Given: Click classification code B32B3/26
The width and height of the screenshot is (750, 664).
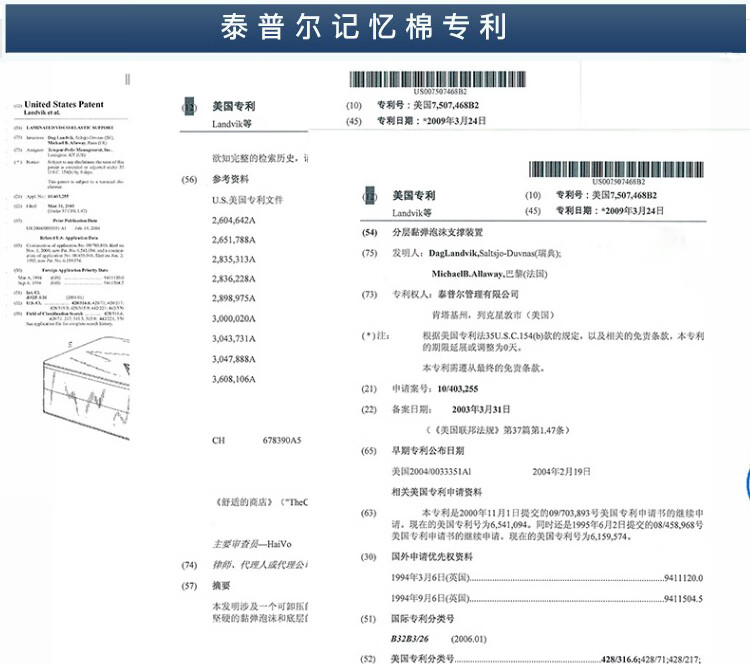Looking at the screenshot, I should click(409, 639).
